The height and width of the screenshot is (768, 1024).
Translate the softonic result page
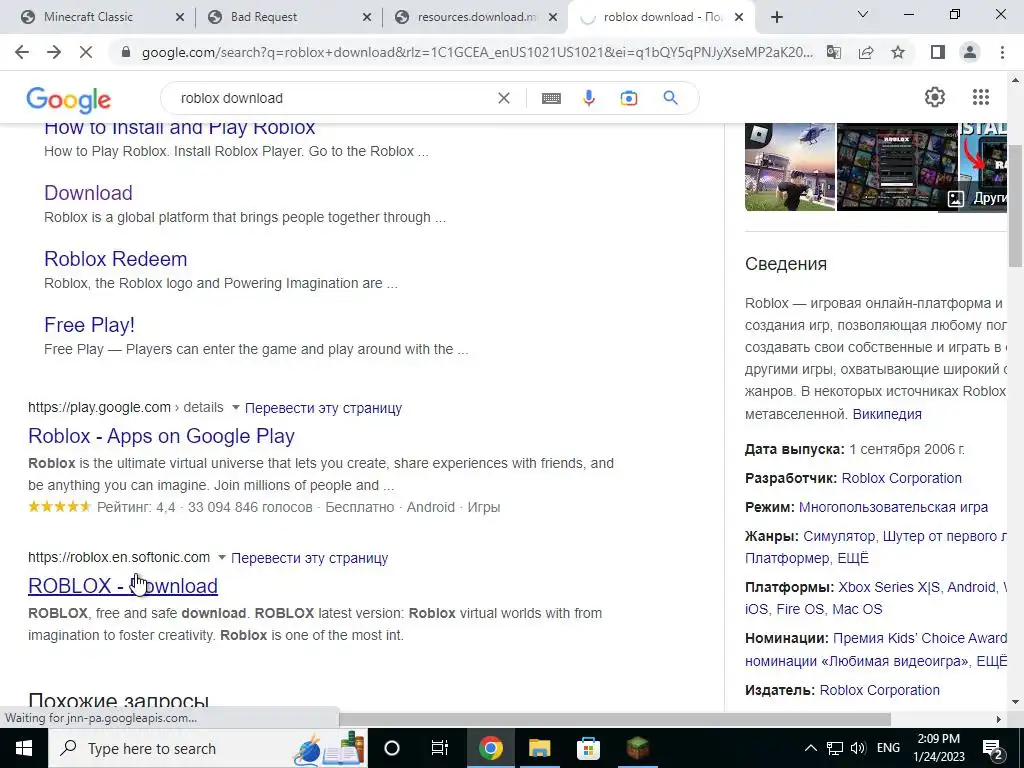(310, 558)
